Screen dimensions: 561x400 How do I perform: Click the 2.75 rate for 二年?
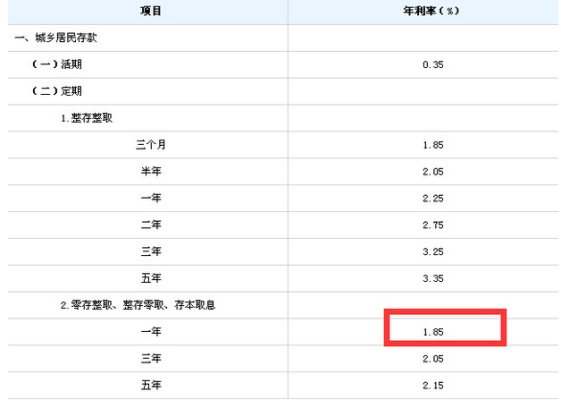coord(433,225)
